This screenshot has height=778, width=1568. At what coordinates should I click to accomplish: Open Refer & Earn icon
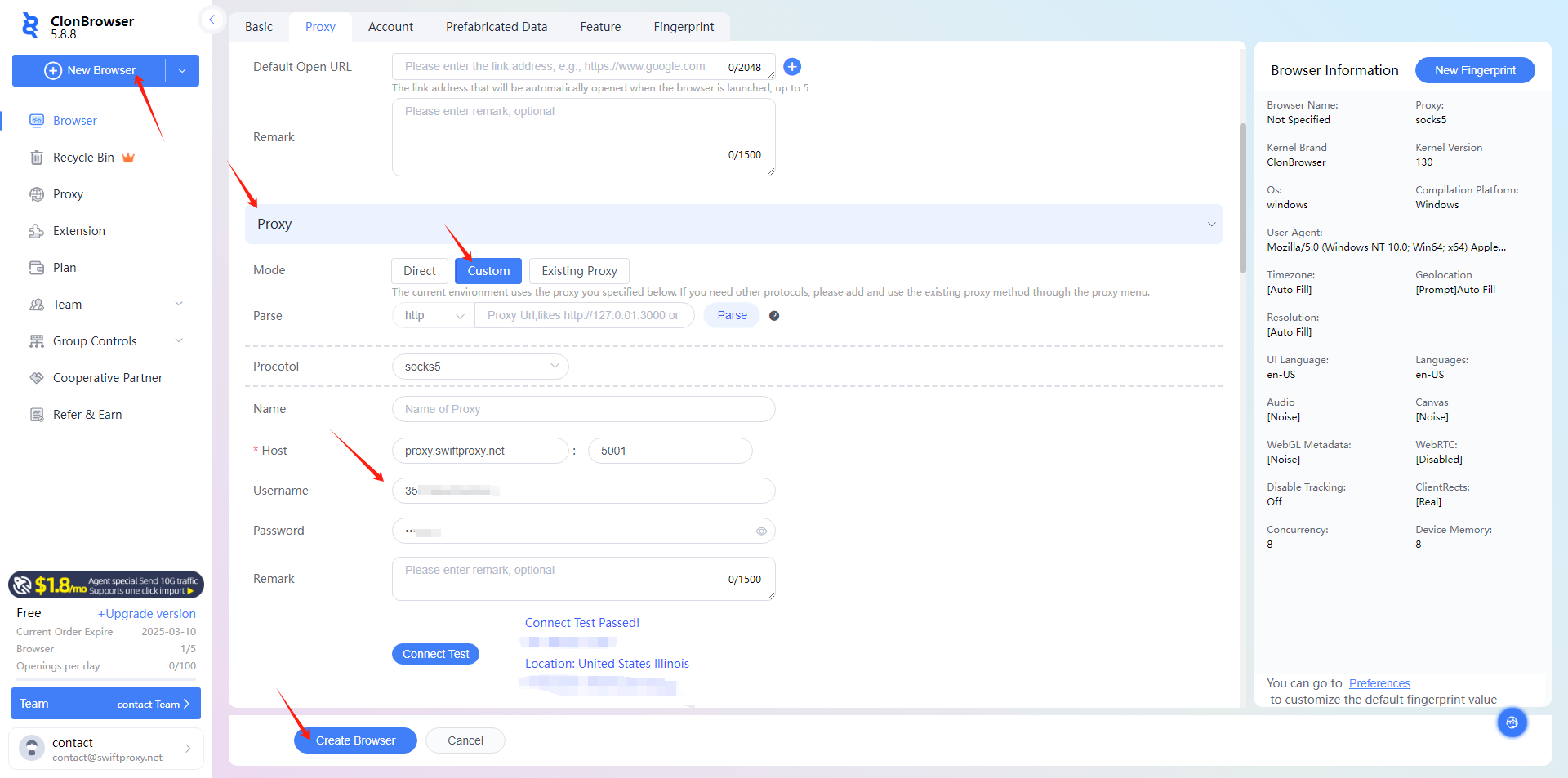point(37,415)
